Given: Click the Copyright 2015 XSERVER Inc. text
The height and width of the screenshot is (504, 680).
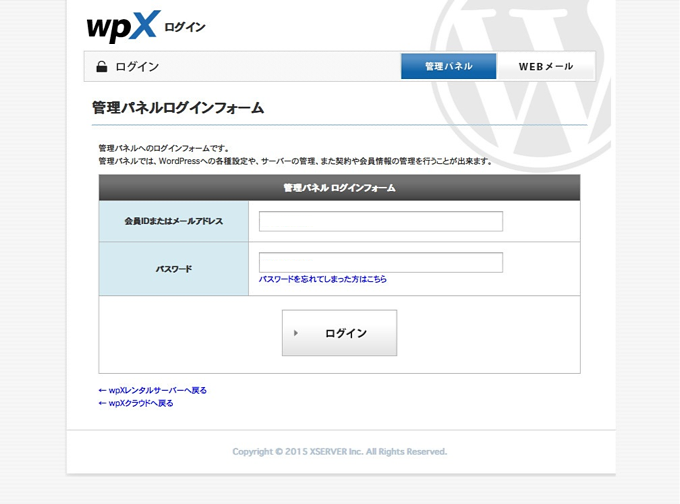Looking at the screenshot, I should pos(340,452).
